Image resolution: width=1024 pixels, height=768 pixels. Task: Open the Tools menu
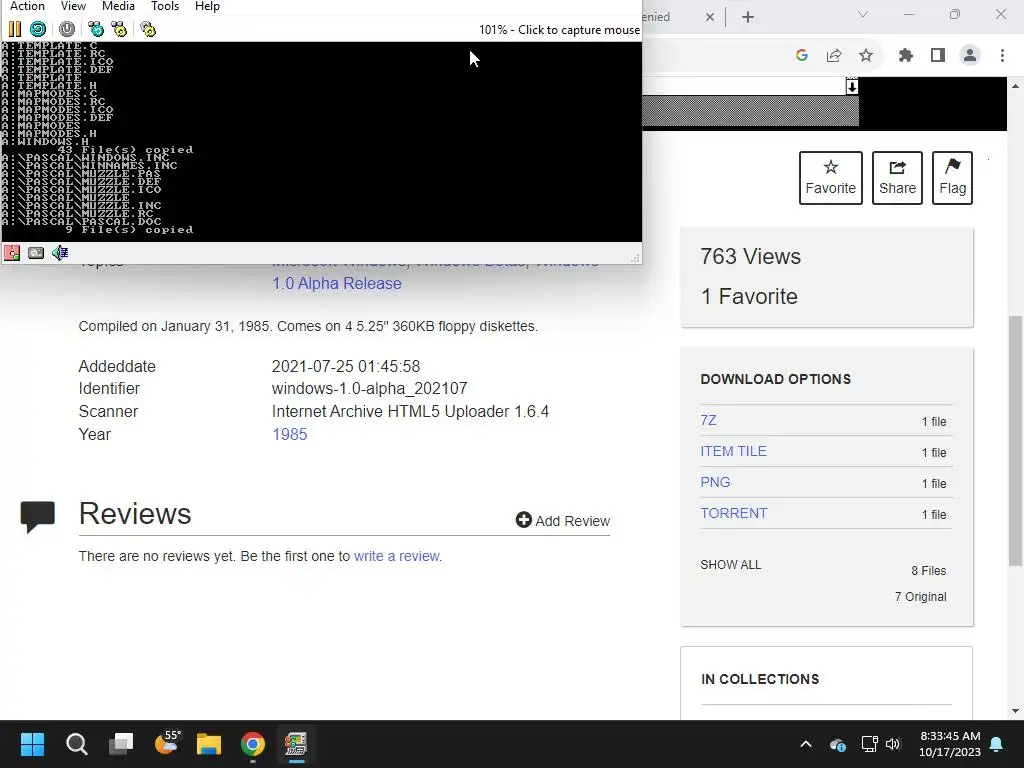click(165, 6)
